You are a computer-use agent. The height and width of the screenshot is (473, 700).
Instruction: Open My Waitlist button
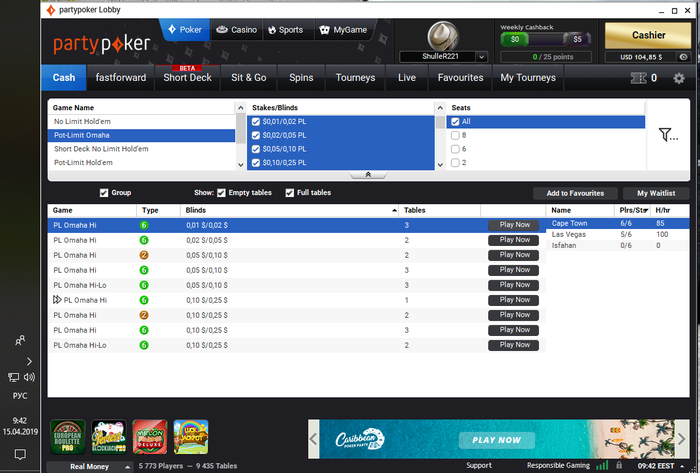coord(656,193)
